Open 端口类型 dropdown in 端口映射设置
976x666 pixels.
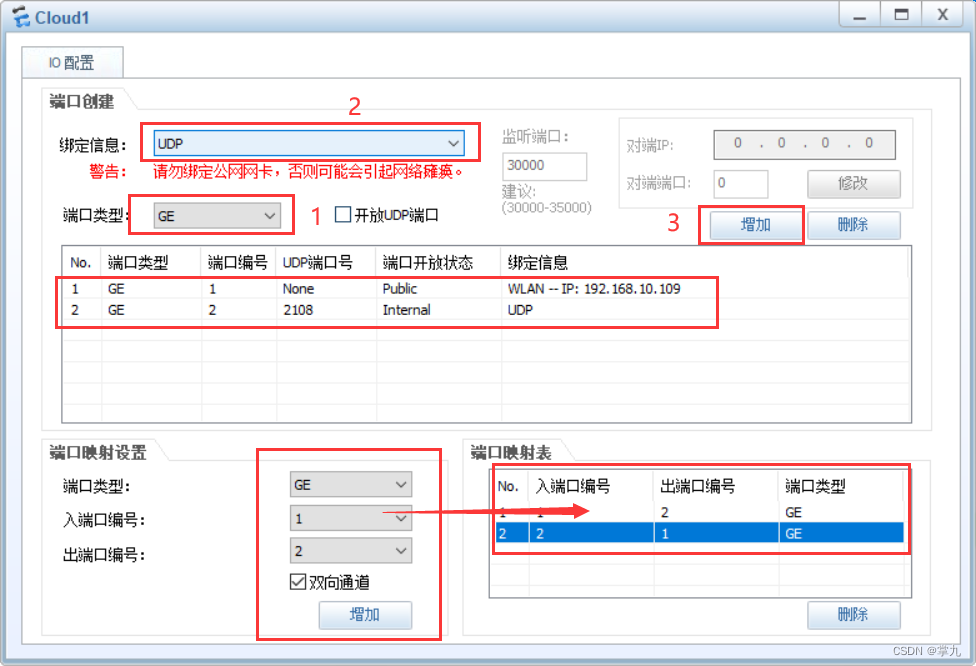pos(350,484)
